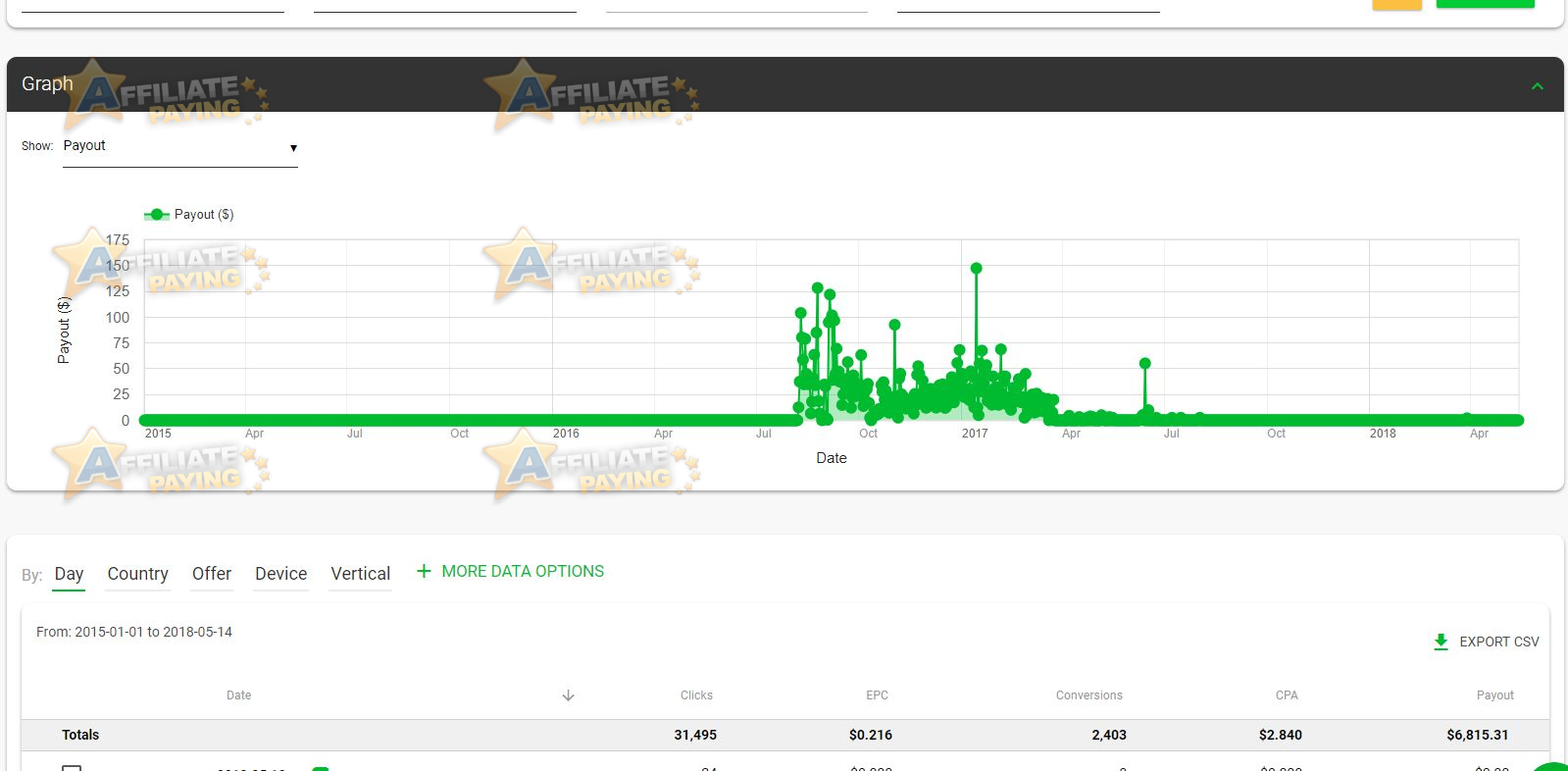
Task: Click the 2018 label on the date axis
Action: [x=1383, y=434]
